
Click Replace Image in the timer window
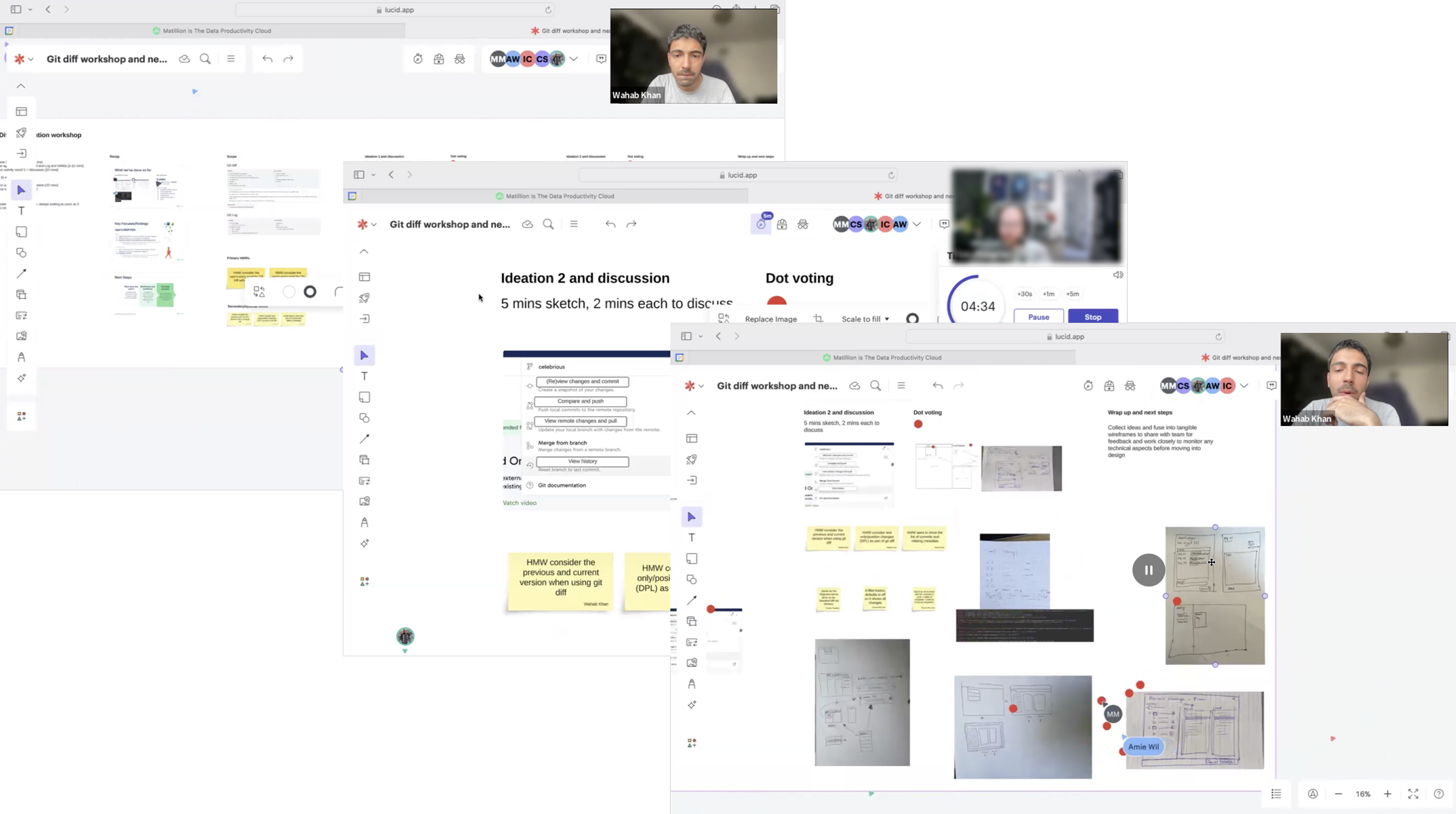pyautogui.click(x=771, y=319)
